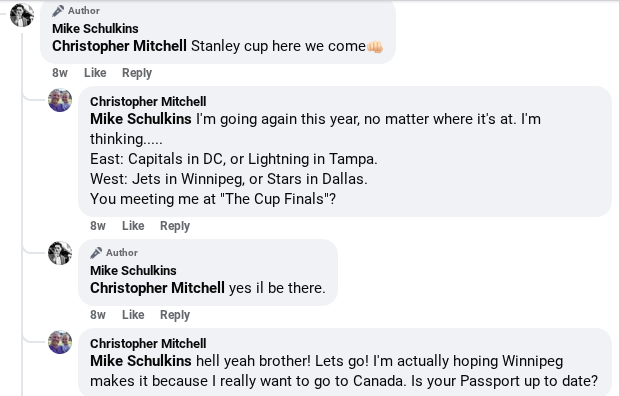
Task: Click Mike Schulkins' avatar on 'yes il be there' reply
Action: click(60, 253)
